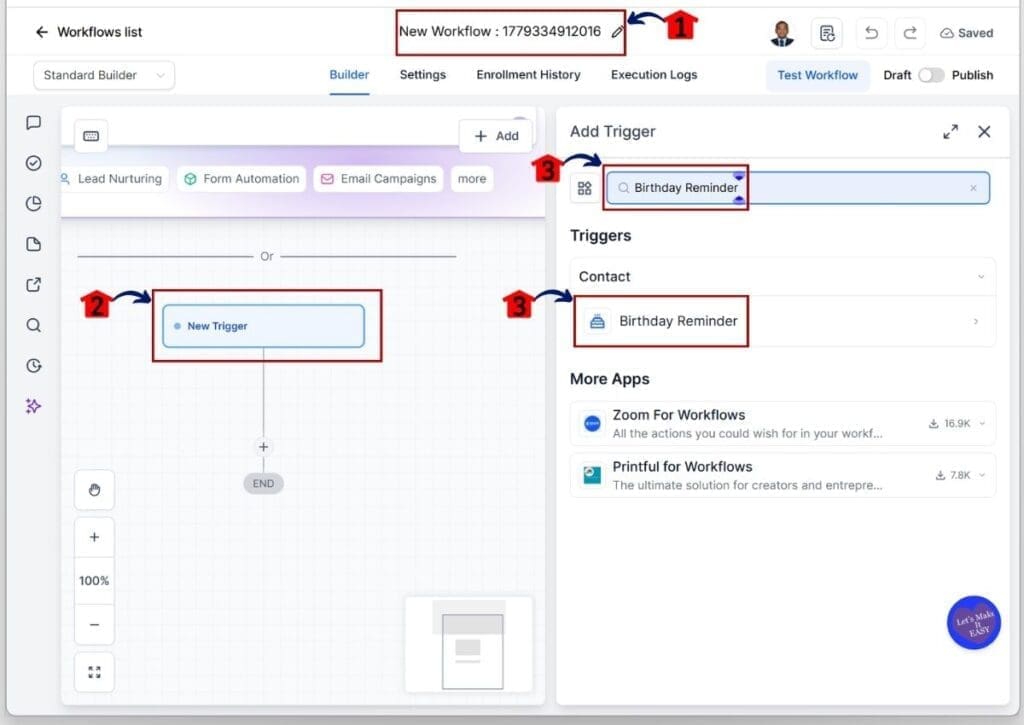
Task: Click Test Workflow button
Action: pyautogui.click(x=818, y=75)
